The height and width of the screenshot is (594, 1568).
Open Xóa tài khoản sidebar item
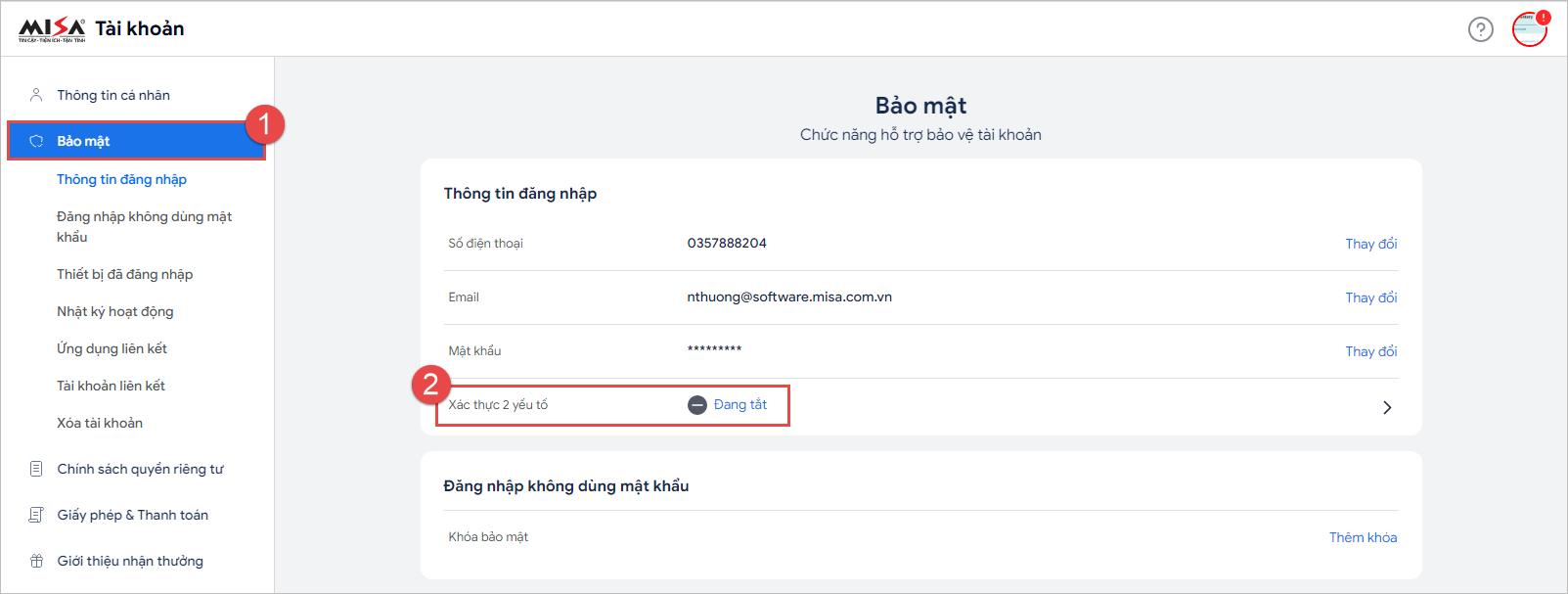click(100, 423)
